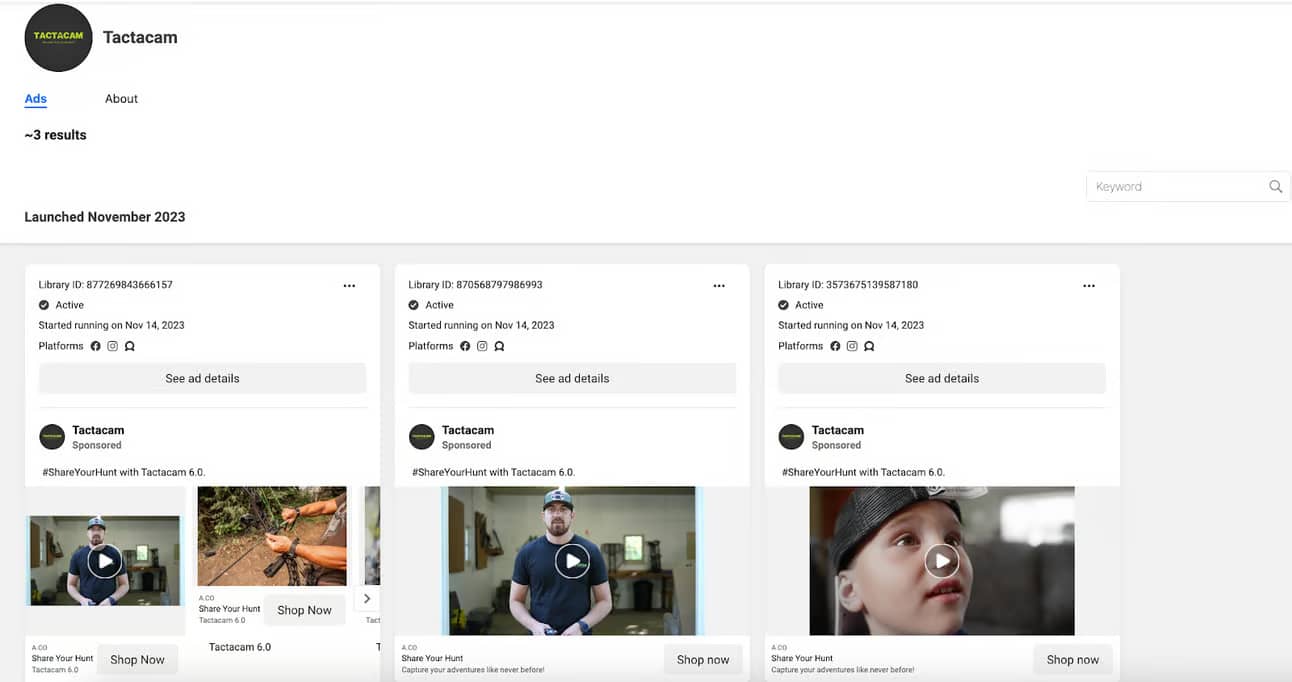Switch to the About tab
The image size is (1292, 682).
click(121, 98)
